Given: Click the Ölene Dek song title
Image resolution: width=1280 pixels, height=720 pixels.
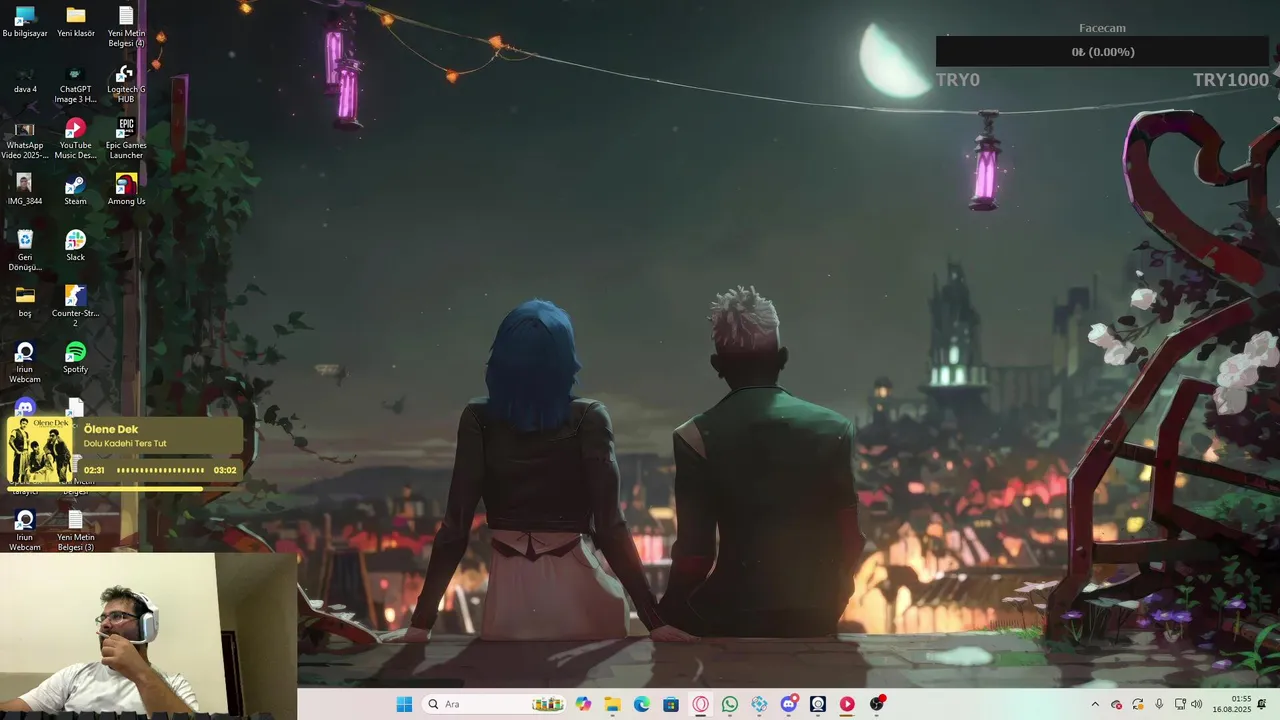Looking at the screenshot, I should click(111, 429).
